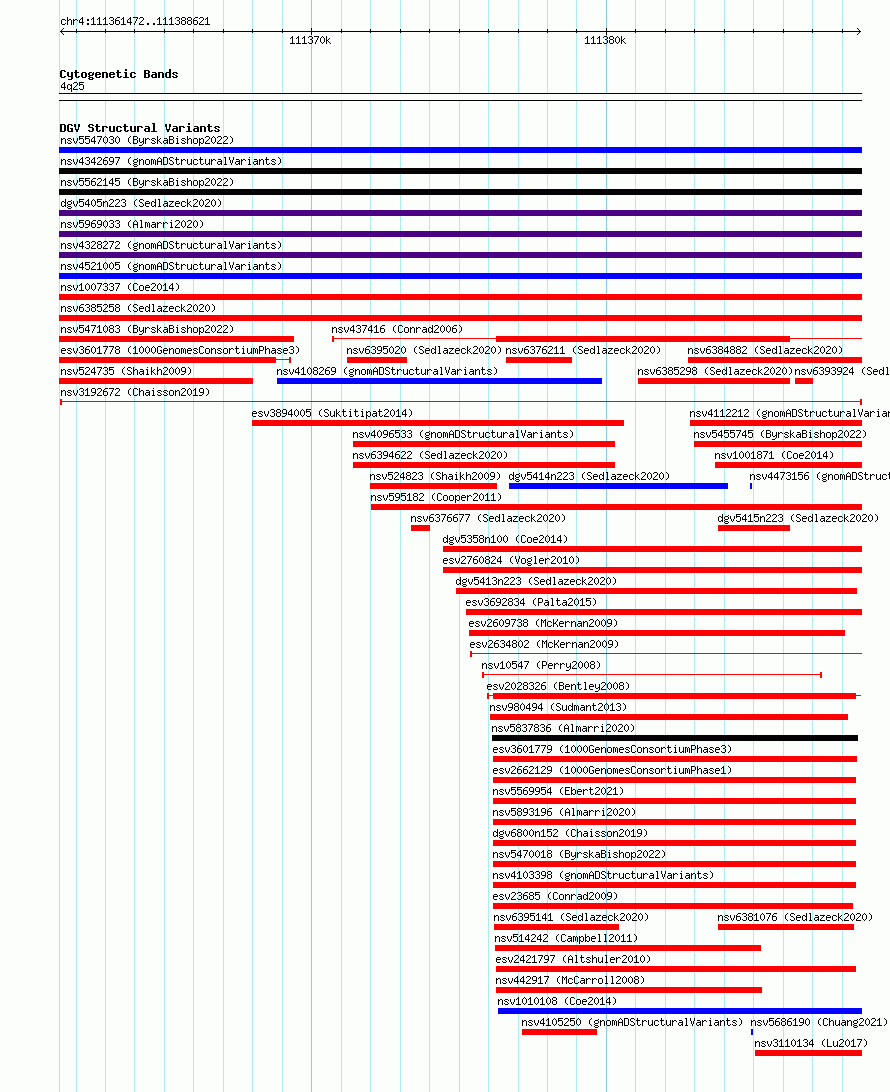Click the esv23685 (Conrad2009) label
The width and height of the screenshot is (890, 1092).
pyautogui.click(x=556, y=896)
